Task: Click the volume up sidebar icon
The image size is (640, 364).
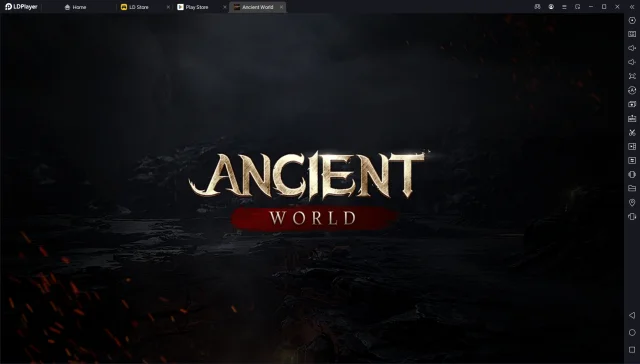Action: 632,48
